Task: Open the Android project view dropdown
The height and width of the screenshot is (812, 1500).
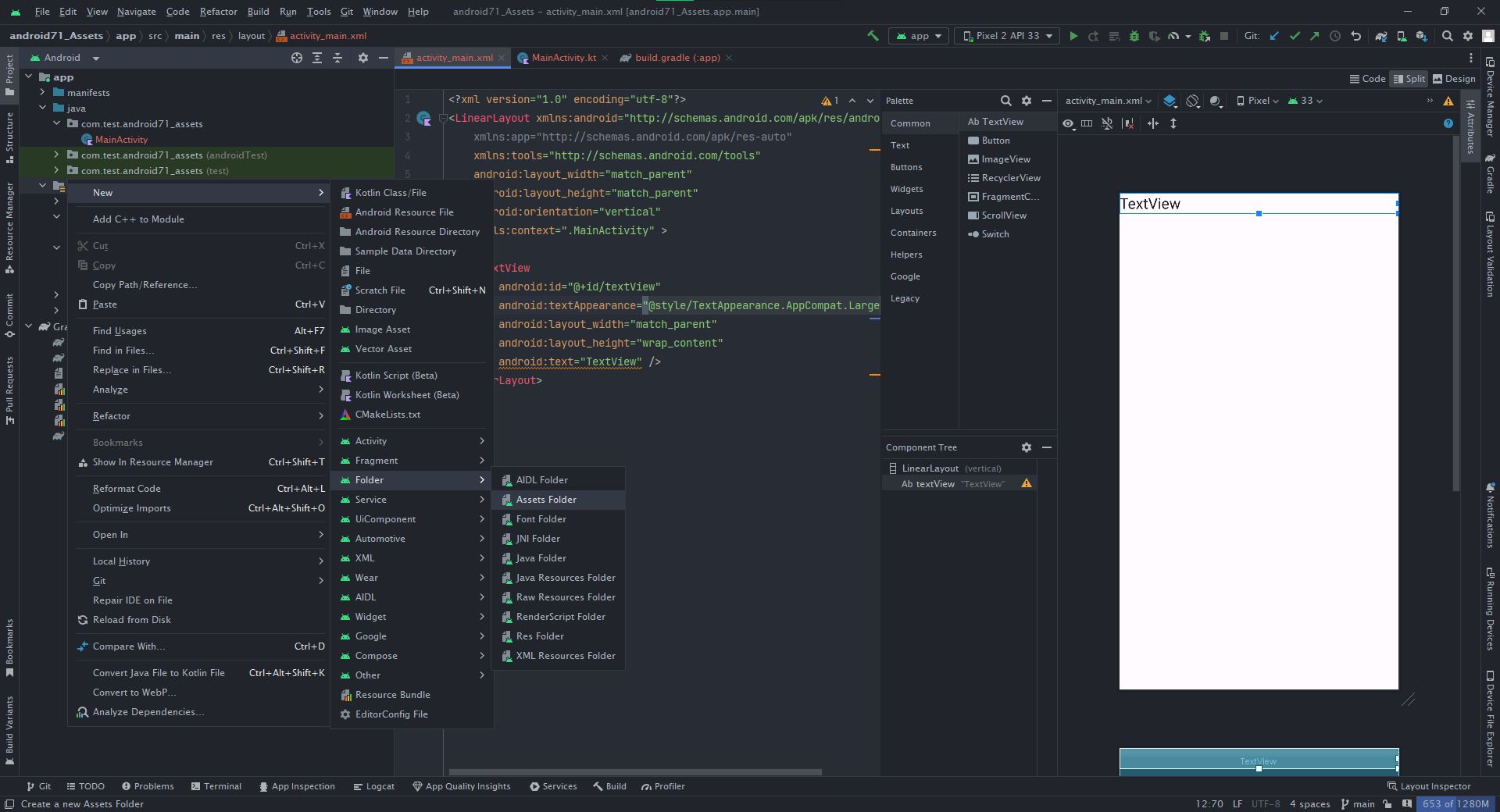Action: point(64,58)
